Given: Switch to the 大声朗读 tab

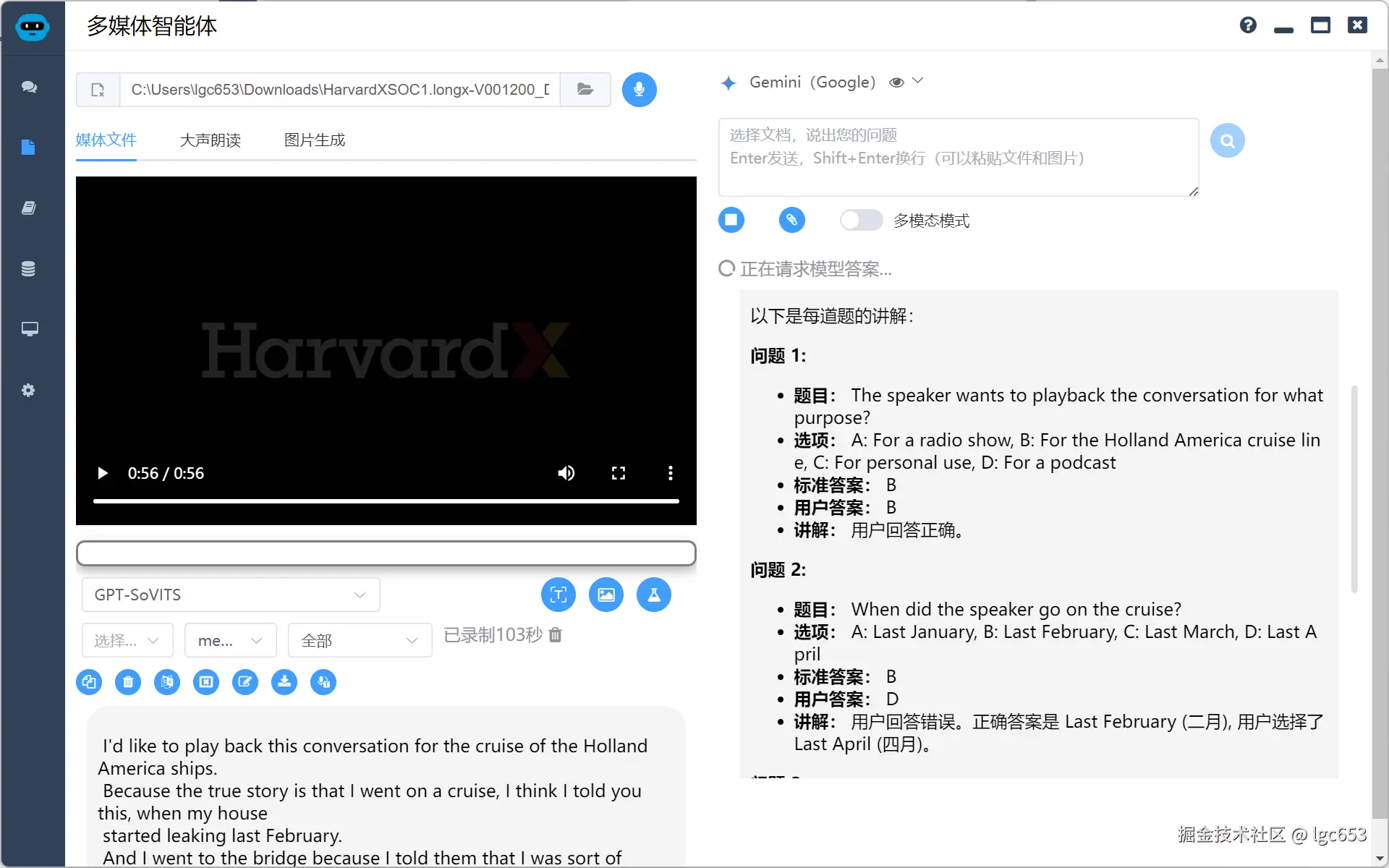Looking at the screenshot, I should tap(210, 140).
